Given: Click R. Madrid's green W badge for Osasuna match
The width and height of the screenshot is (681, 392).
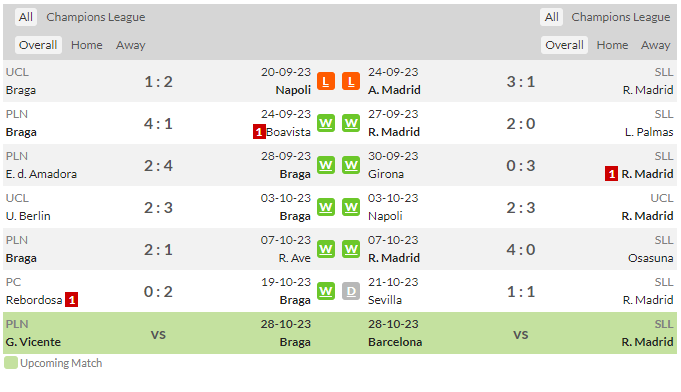Looking at the screenshot, I should coord(351,249).
